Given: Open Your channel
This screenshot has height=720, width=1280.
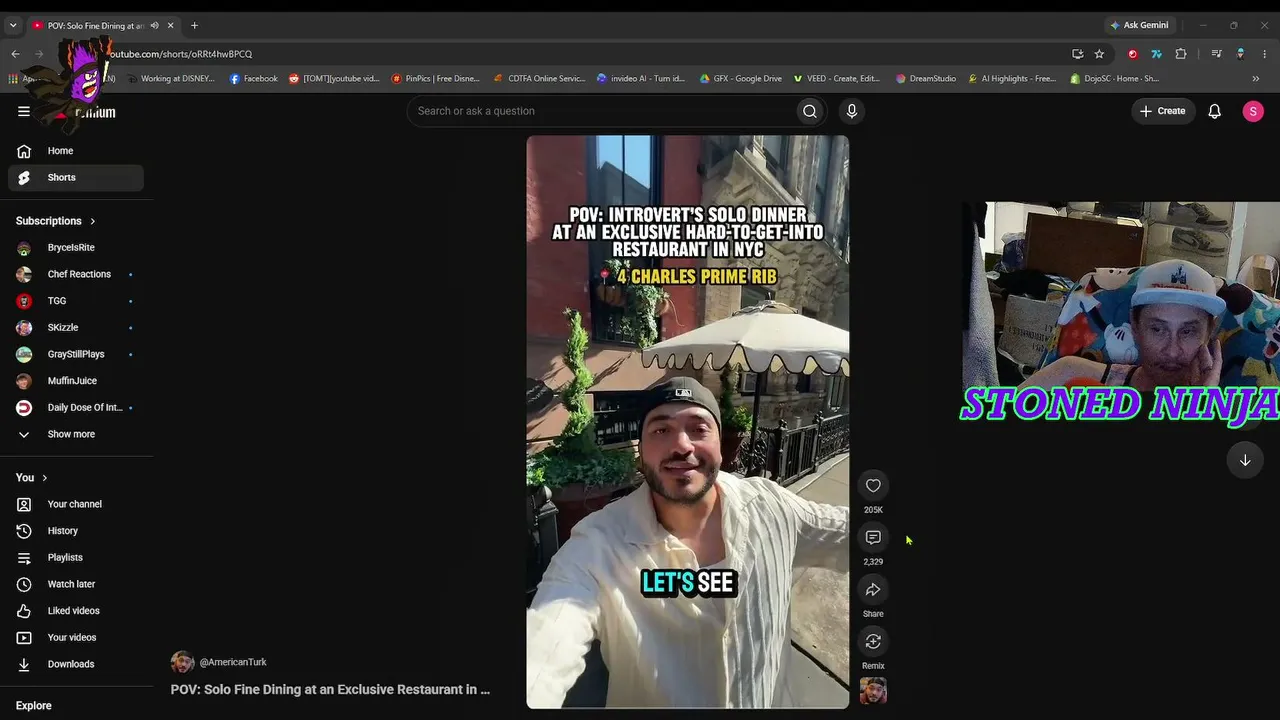Looking at the screenshot, I should click(76, 504).
